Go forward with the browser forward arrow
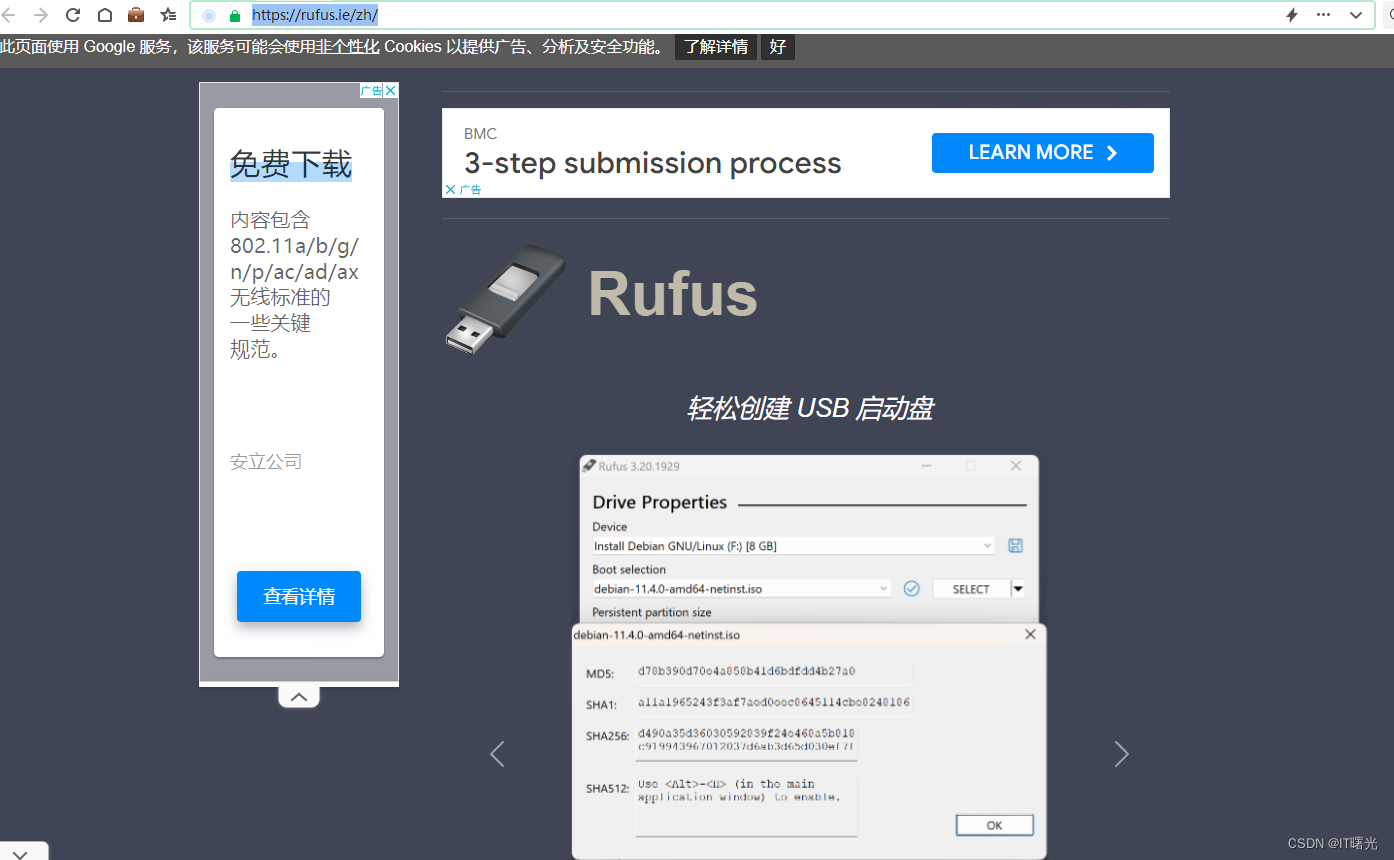The image size is (1394, 860). (x=41, y=15)
